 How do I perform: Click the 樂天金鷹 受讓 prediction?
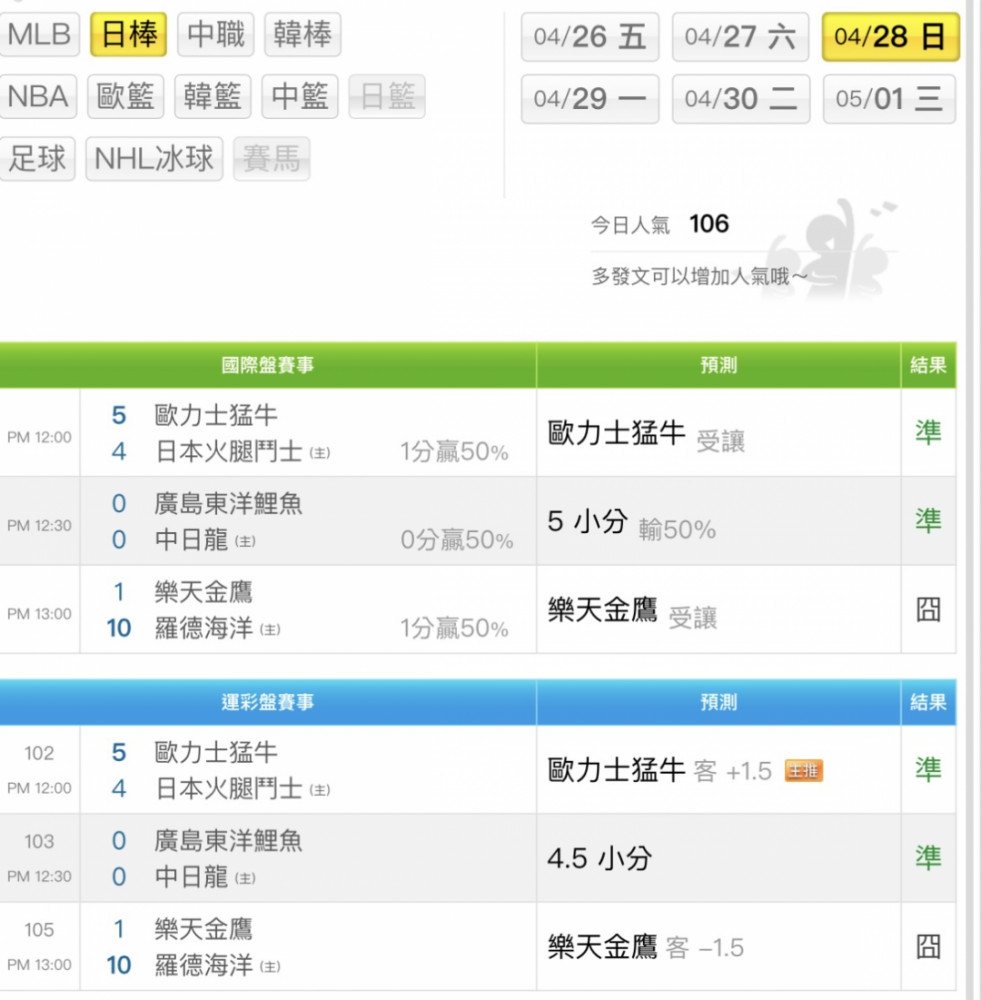click(x=632, y=611)
